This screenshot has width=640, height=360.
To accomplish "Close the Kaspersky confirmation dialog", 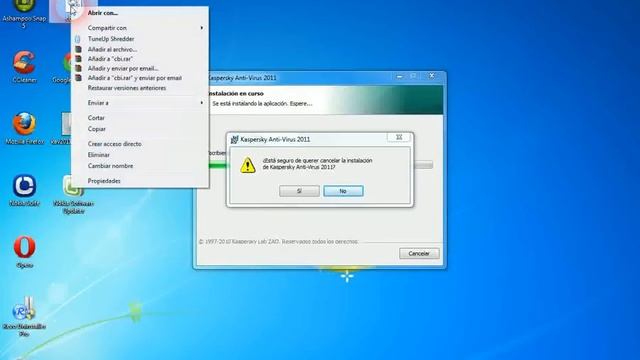I will pyautogui.click(x=399, y=137).
